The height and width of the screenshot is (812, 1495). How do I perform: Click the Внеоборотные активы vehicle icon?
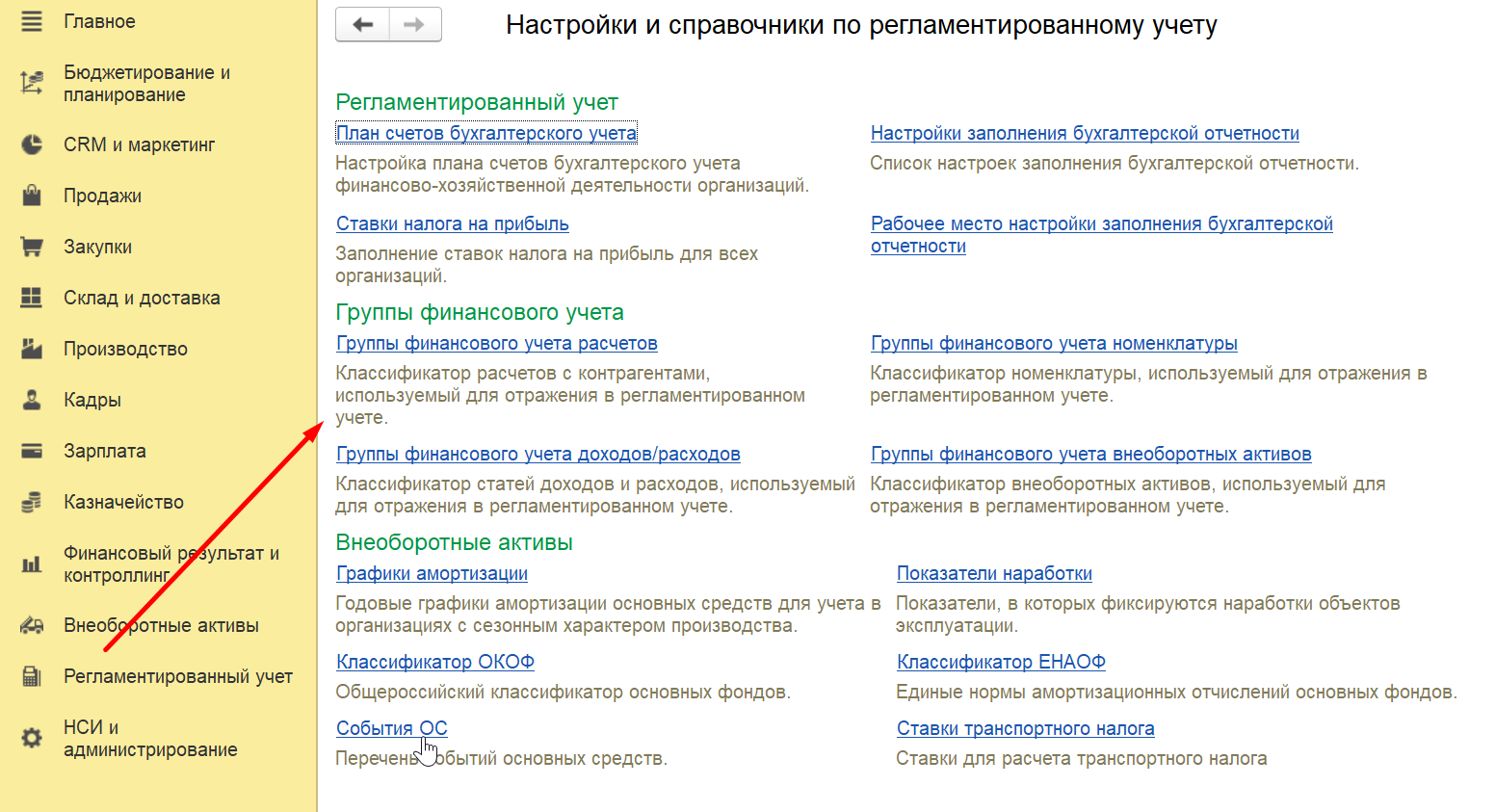32,625
